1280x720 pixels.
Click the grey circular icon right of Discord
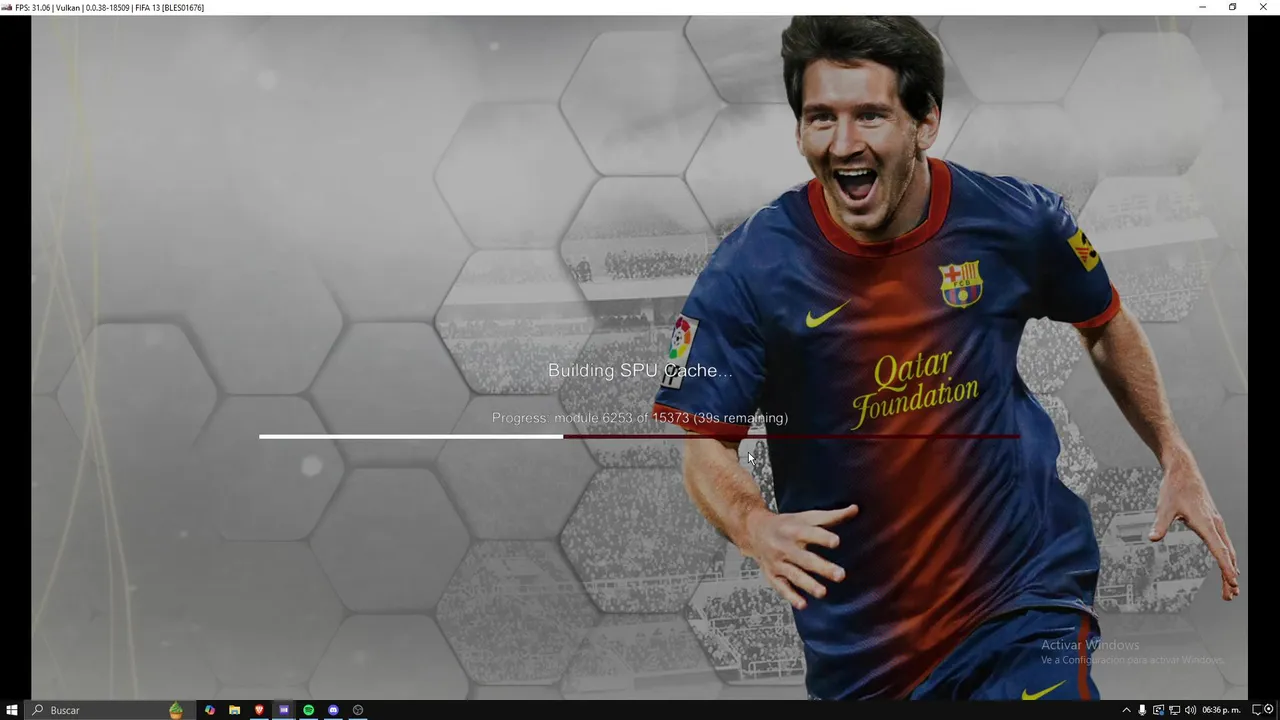coord(358,710)
